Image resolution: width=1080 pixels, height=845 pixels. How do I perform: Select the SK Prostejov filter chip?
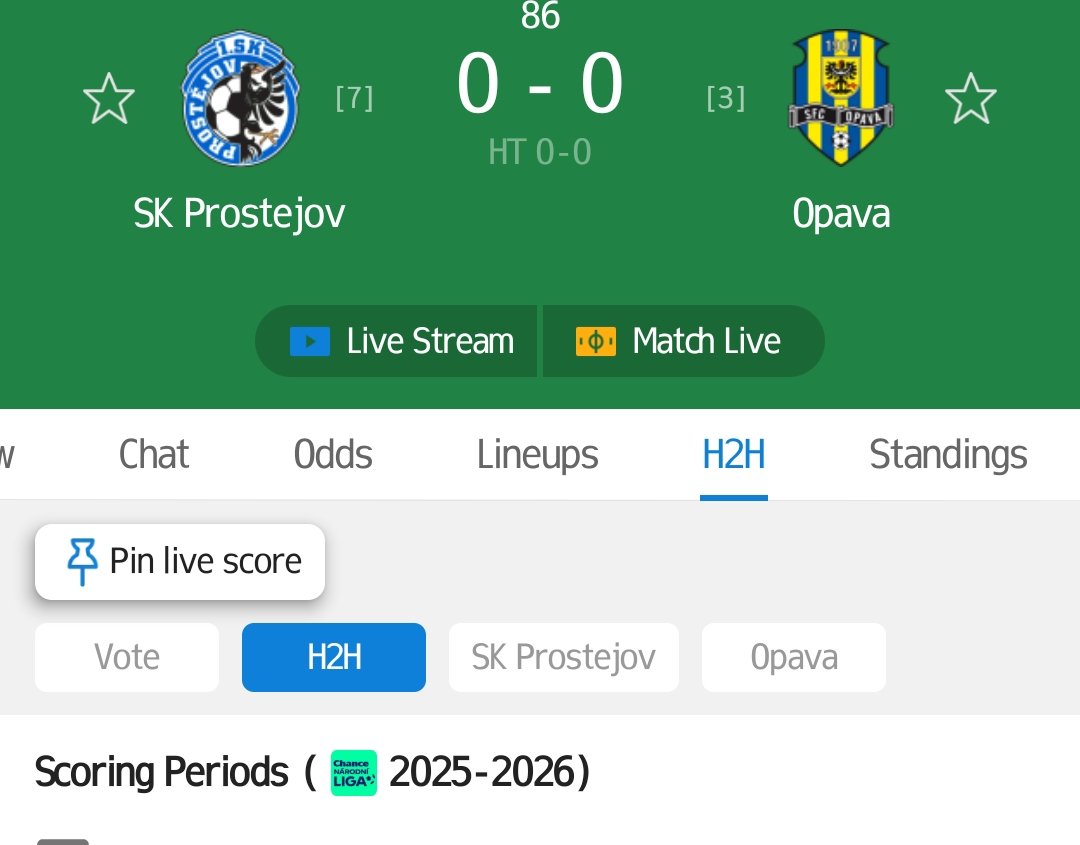[563, 657]
